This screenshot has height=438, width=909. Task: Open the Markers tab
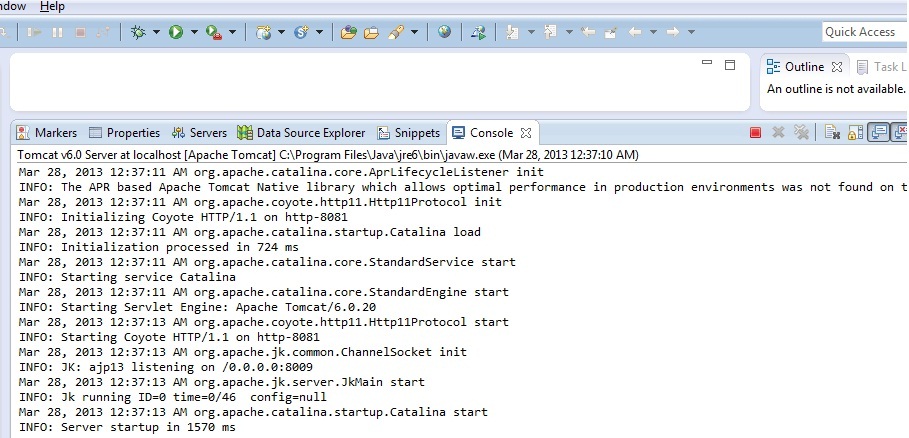[x=46, y=133]
